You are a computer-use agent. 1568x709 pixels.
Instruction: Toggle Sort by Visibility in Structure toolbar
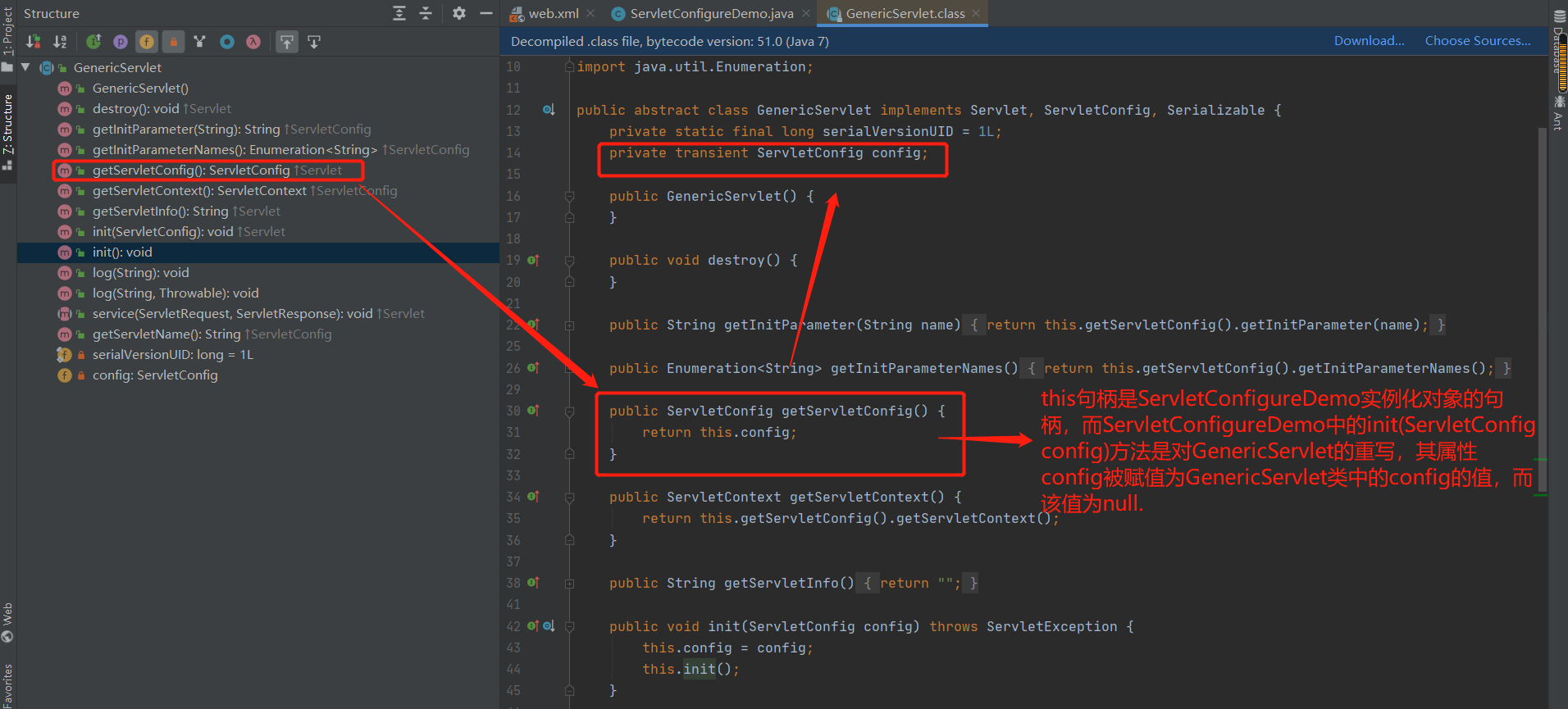34,42
